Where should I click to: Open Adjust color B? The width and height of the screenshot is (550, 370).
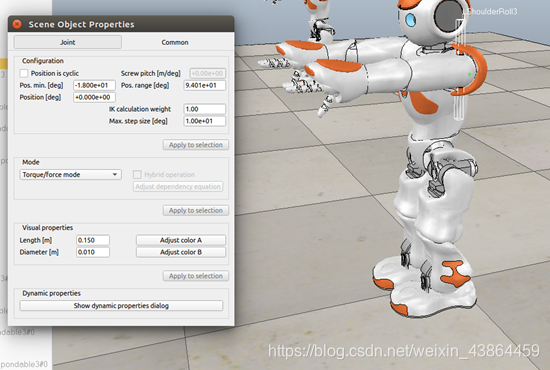181,252
